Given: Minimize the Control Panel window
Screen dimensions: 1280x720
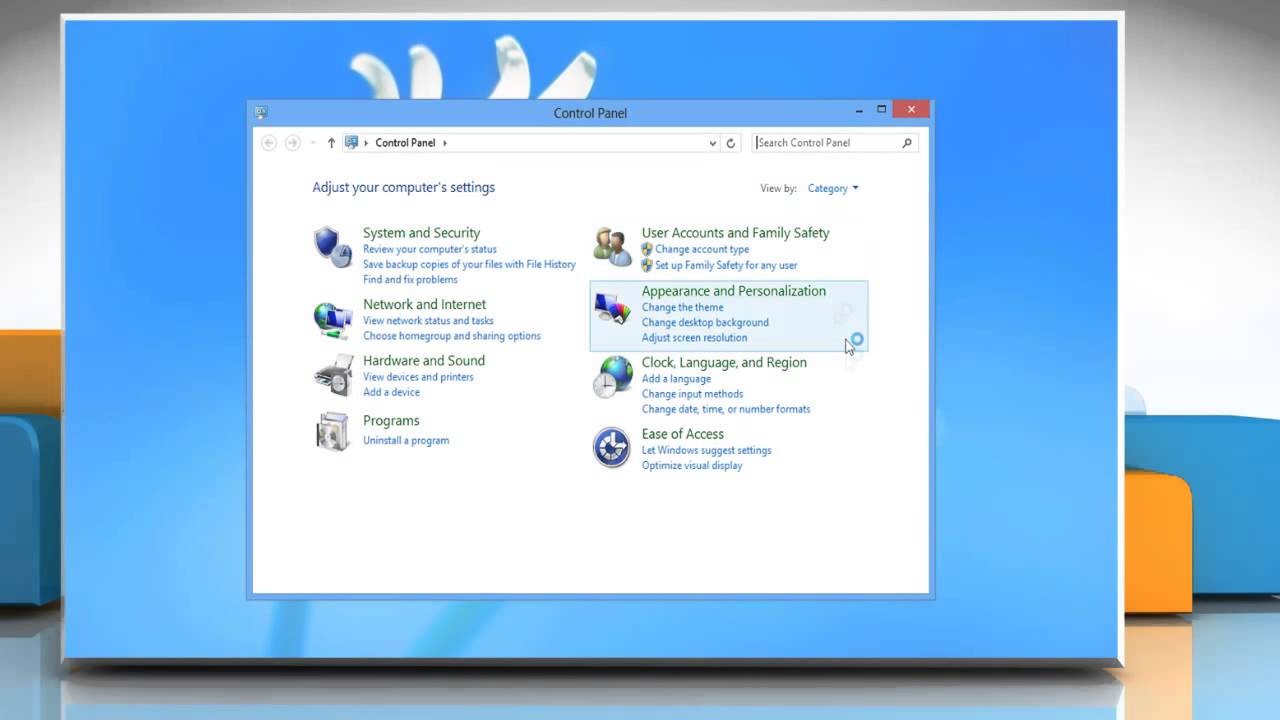Looking at the screenshot, I should (858, 109).
